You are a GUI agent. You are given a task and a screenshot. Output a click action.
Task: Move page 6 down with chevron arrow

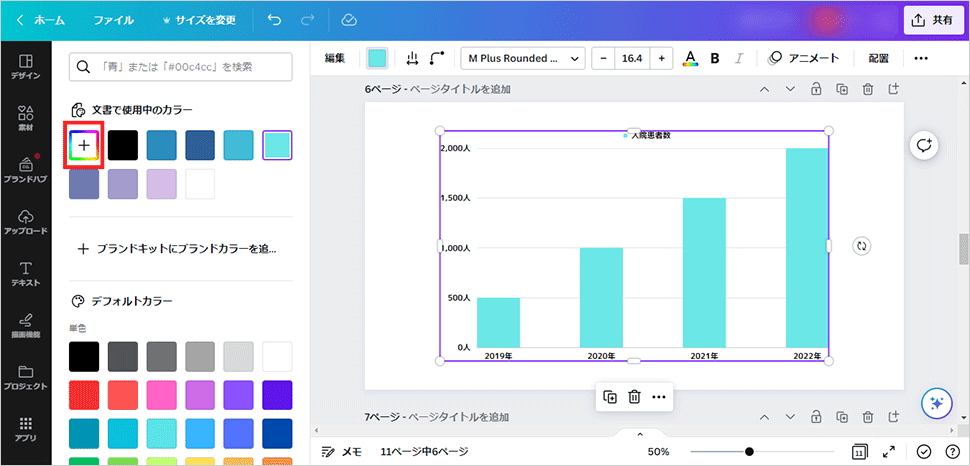pyautogui.click(x=790, y=89)
